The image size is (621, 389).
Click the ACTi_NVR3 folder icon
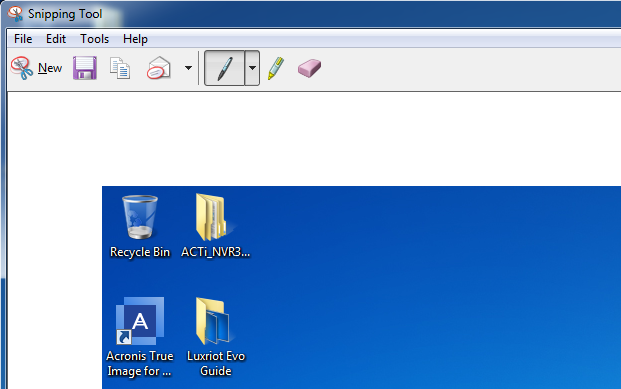click(x=213, y=217)
